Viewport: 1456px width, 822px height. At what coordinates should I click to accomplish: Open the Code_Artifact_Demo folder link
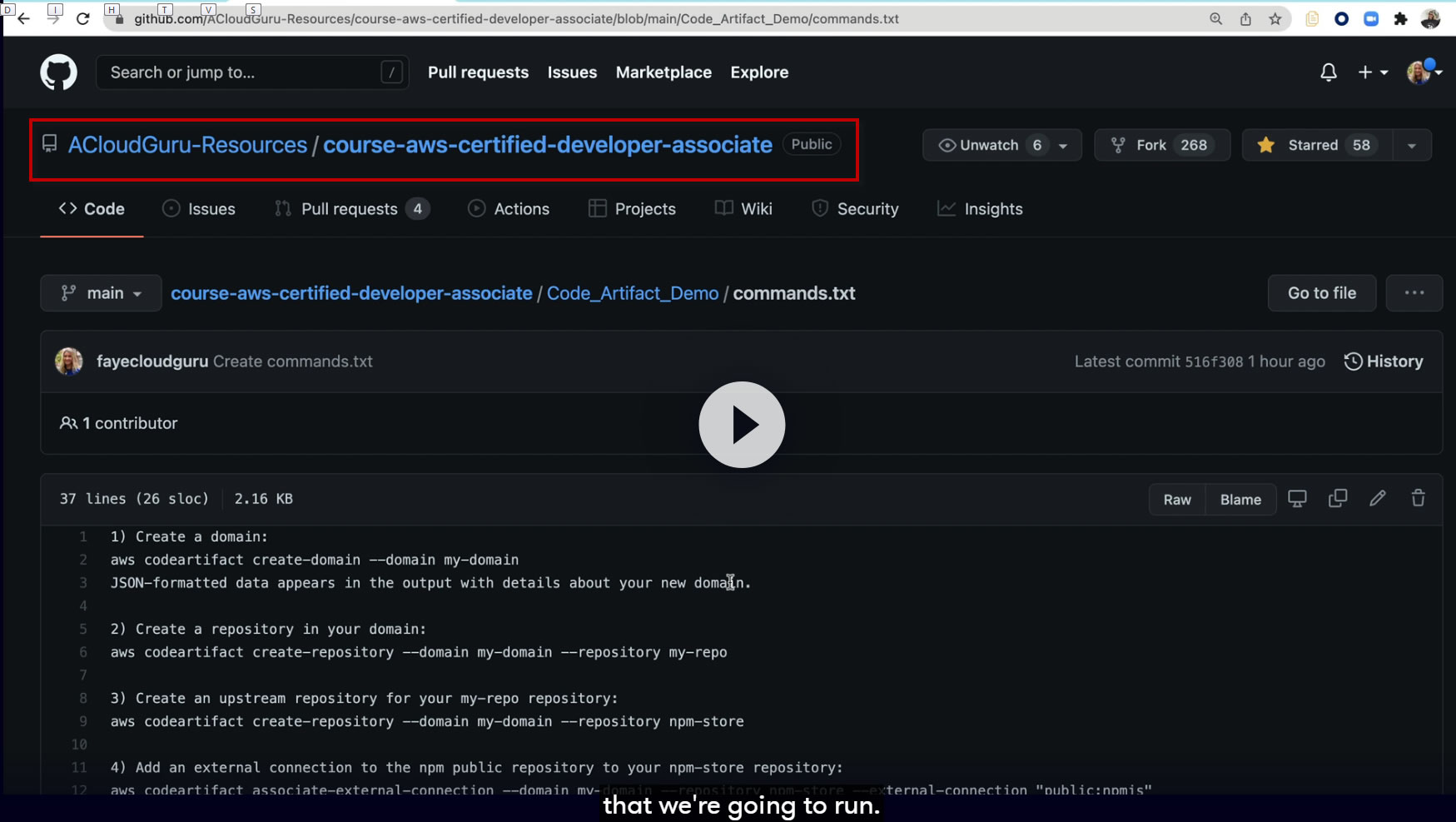632,293
